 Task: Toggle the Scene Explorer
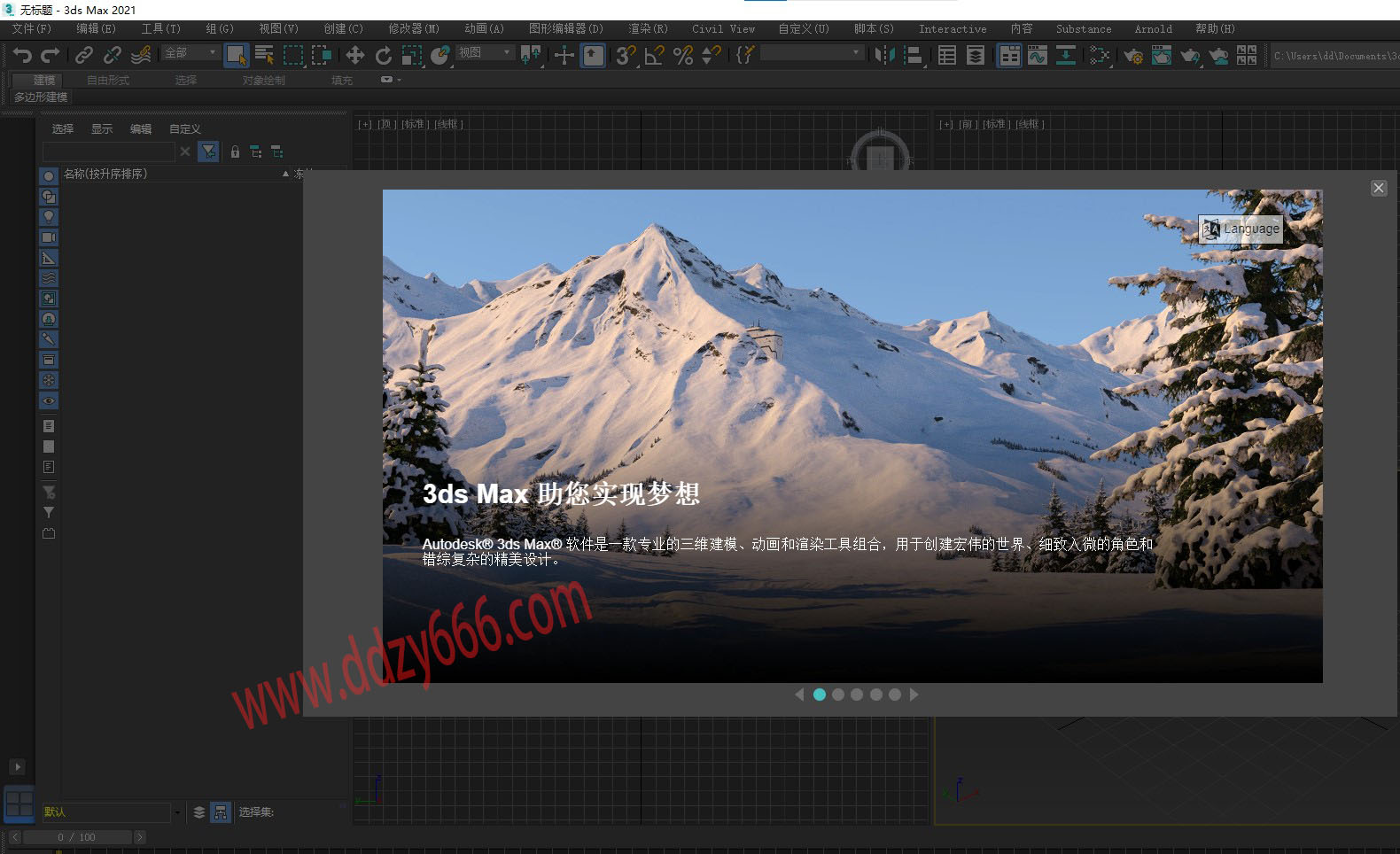tap(947, 55)
